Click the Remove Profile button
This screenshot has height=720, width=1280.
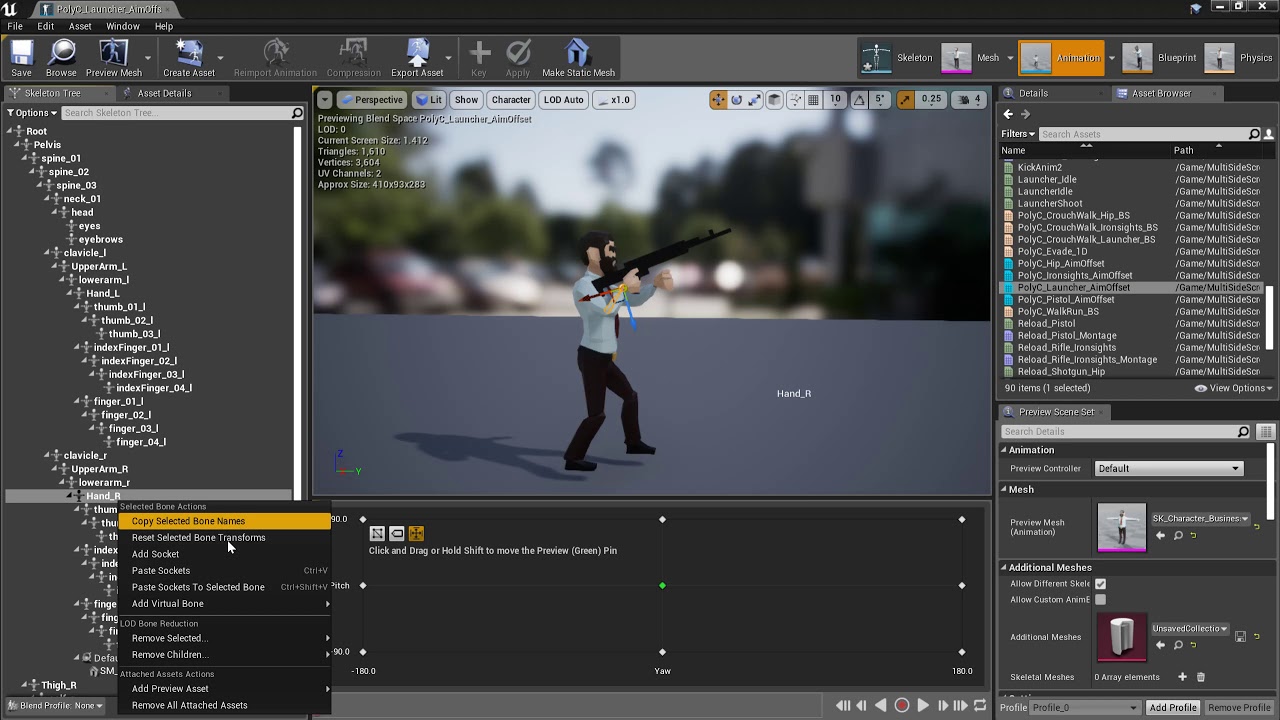point(1239,707)
